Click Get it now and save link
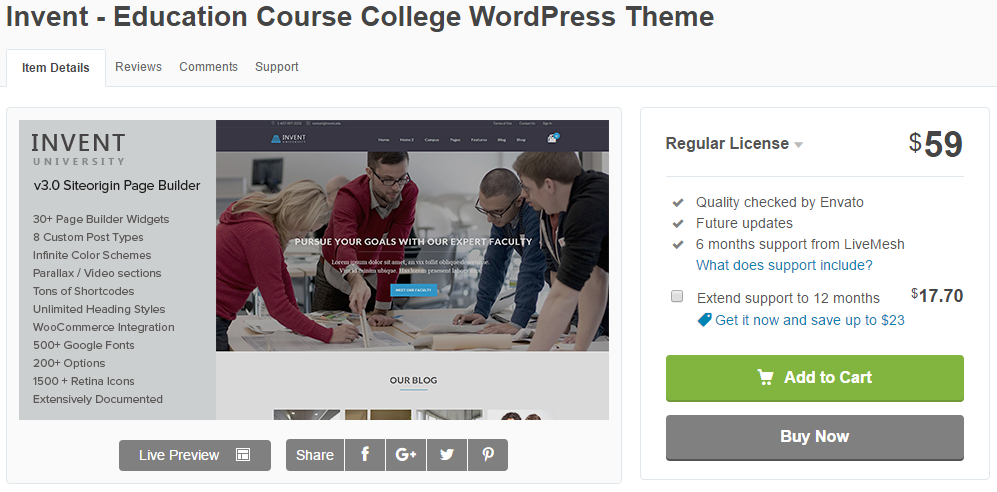 (x=809, y=320)
